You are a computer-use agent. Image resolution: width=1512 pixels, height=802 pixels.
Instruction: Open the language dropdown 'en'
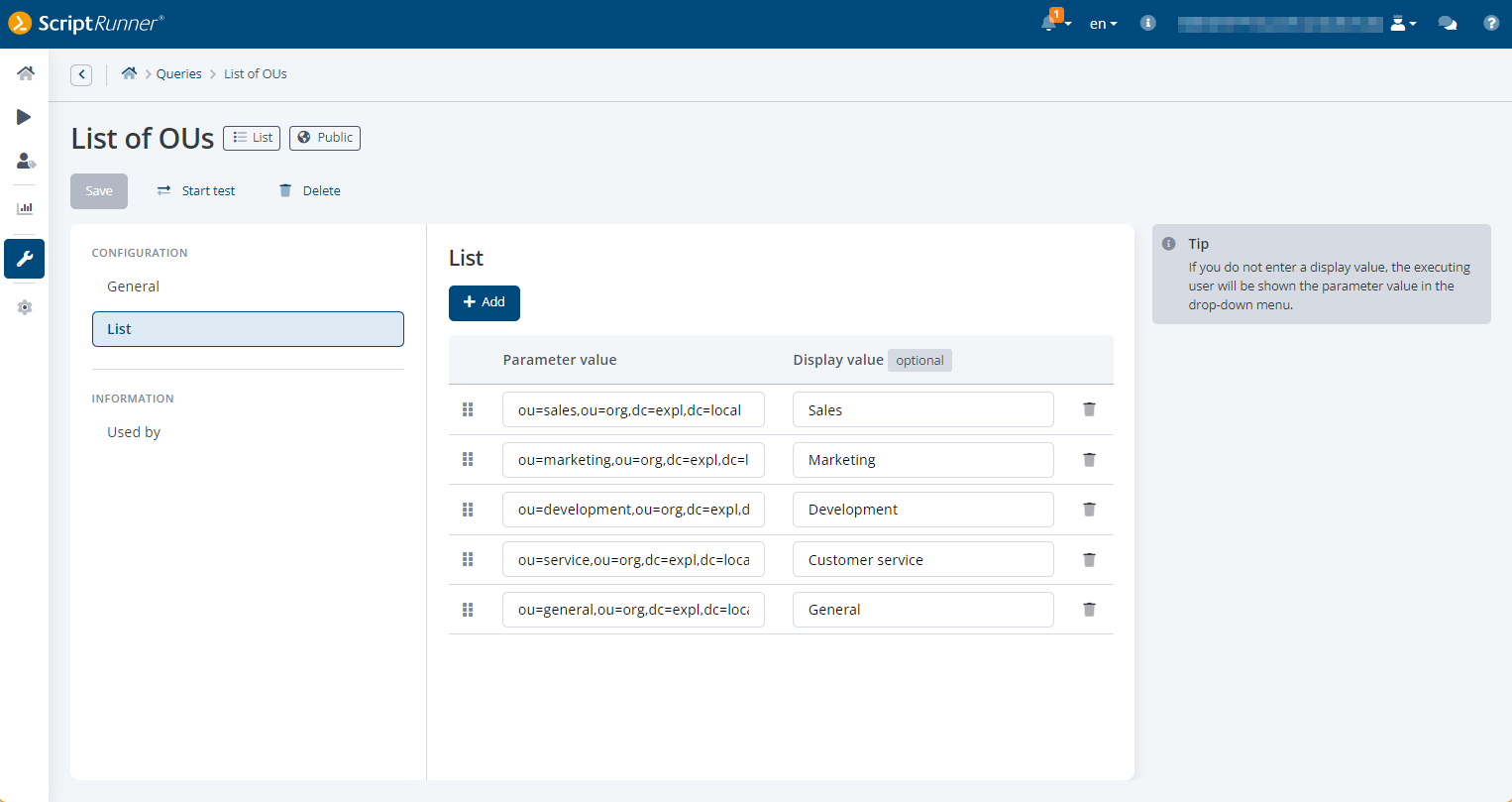coord(1103,24)
